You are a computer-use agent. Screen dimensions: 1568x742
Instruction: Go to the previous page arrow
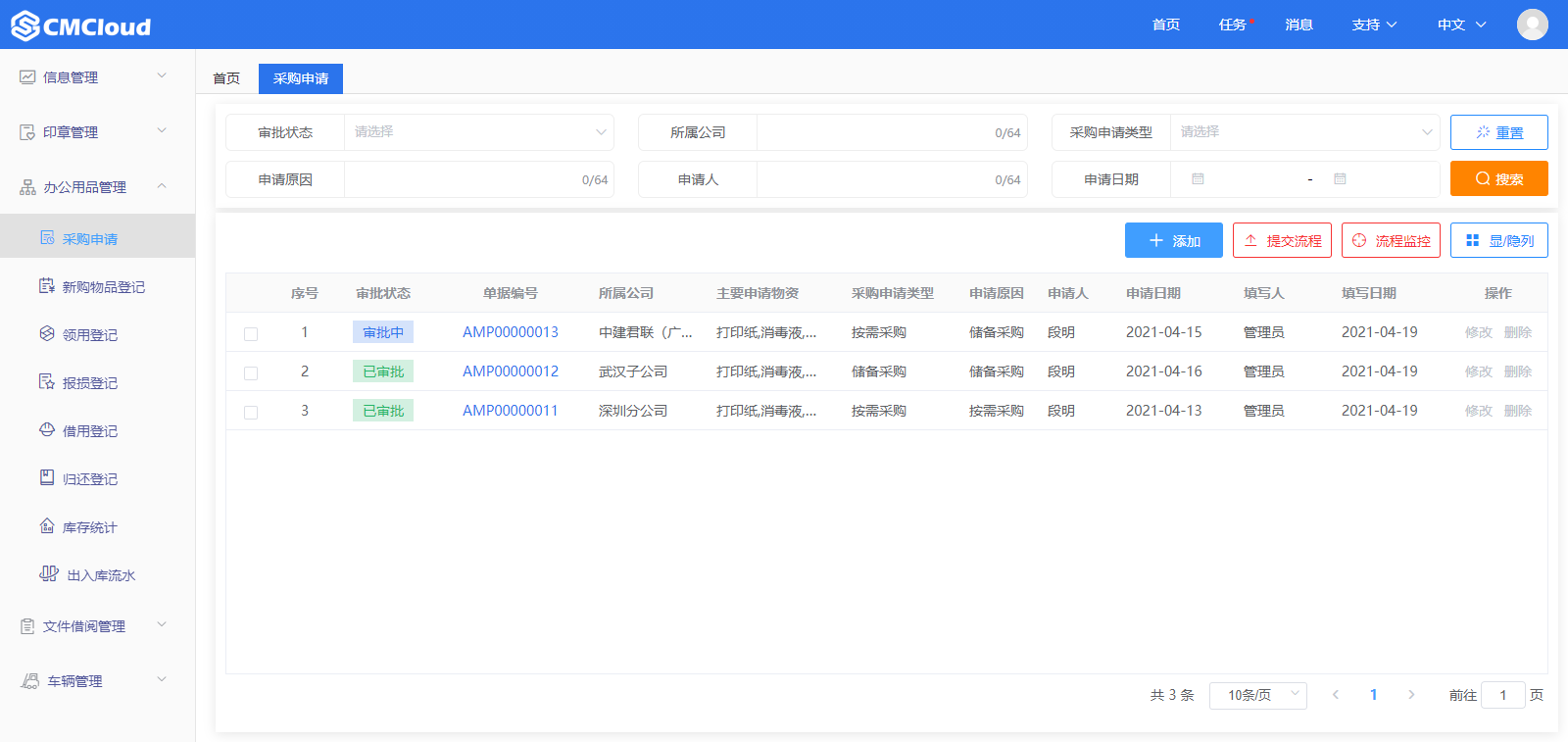[x=1336, y=695]
